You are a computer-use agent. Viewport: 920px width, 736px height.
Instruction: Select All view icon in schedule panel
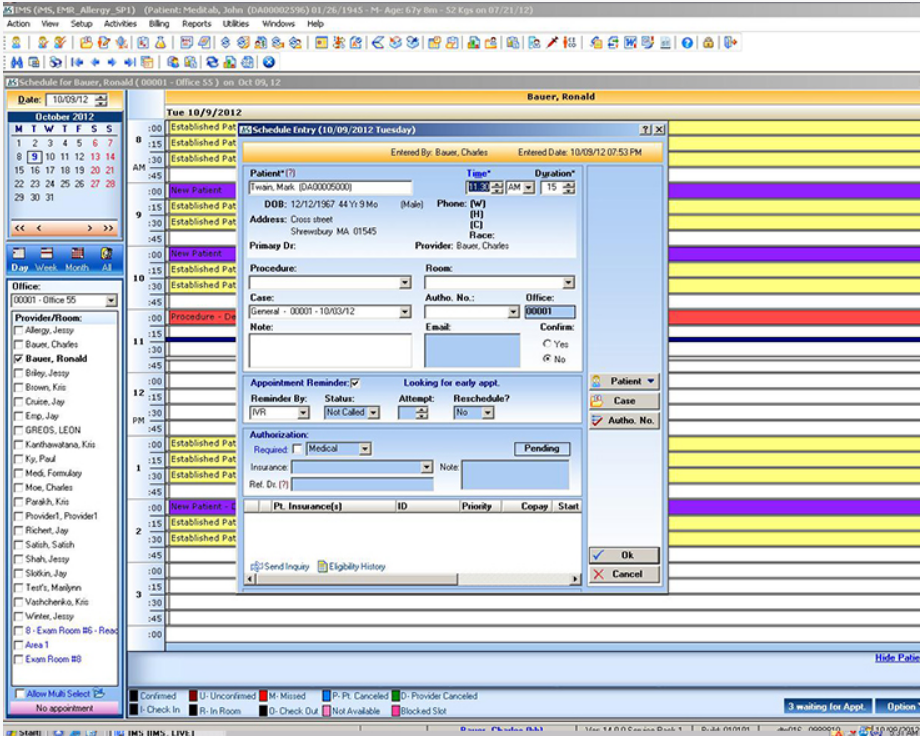pos(107,259)
